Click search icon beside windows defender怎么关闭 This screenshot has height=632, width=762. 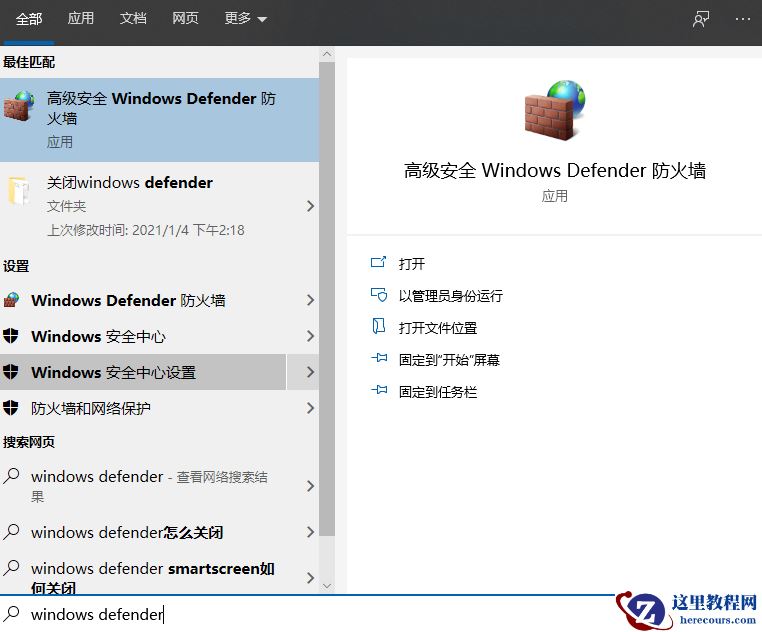click(11, 532)
